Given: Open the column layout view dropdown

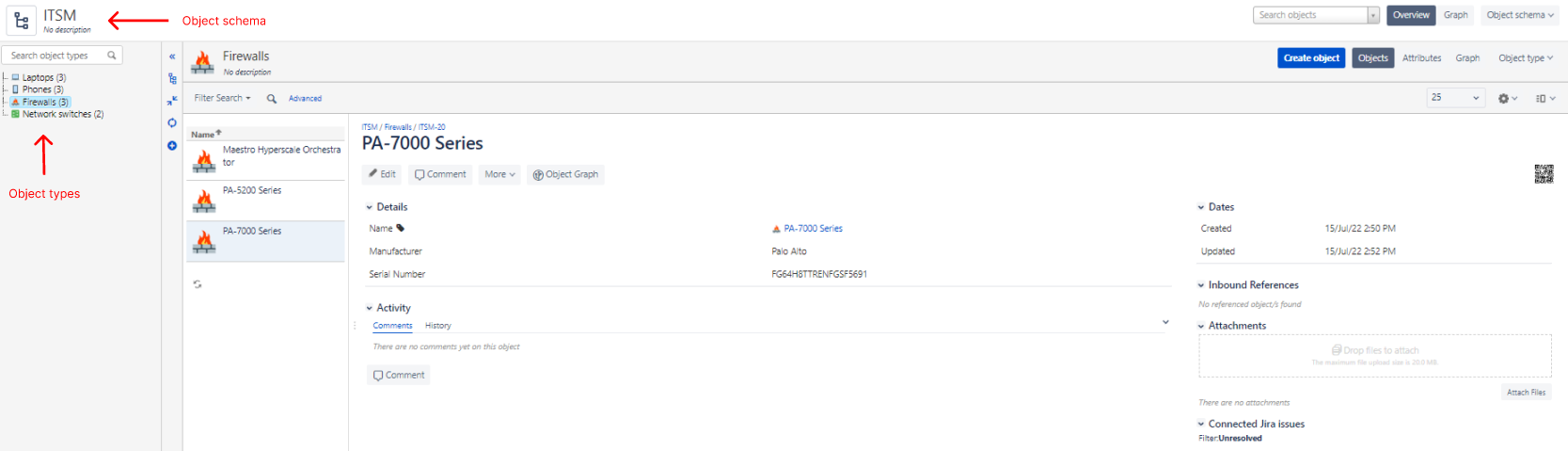Looking at the screenshot, I should pos(1544,98).
